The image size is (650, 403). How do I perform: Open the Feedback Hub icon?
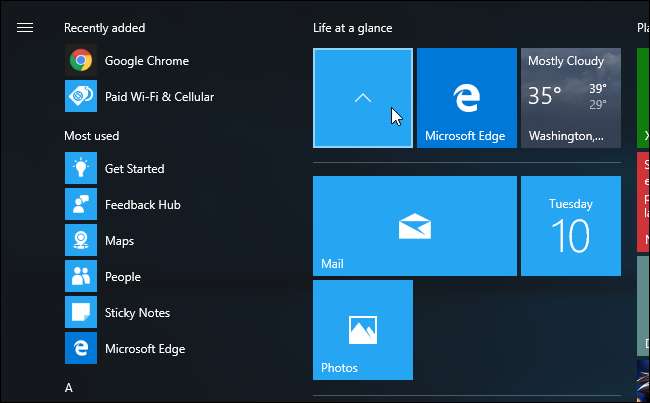pos(81,204)
